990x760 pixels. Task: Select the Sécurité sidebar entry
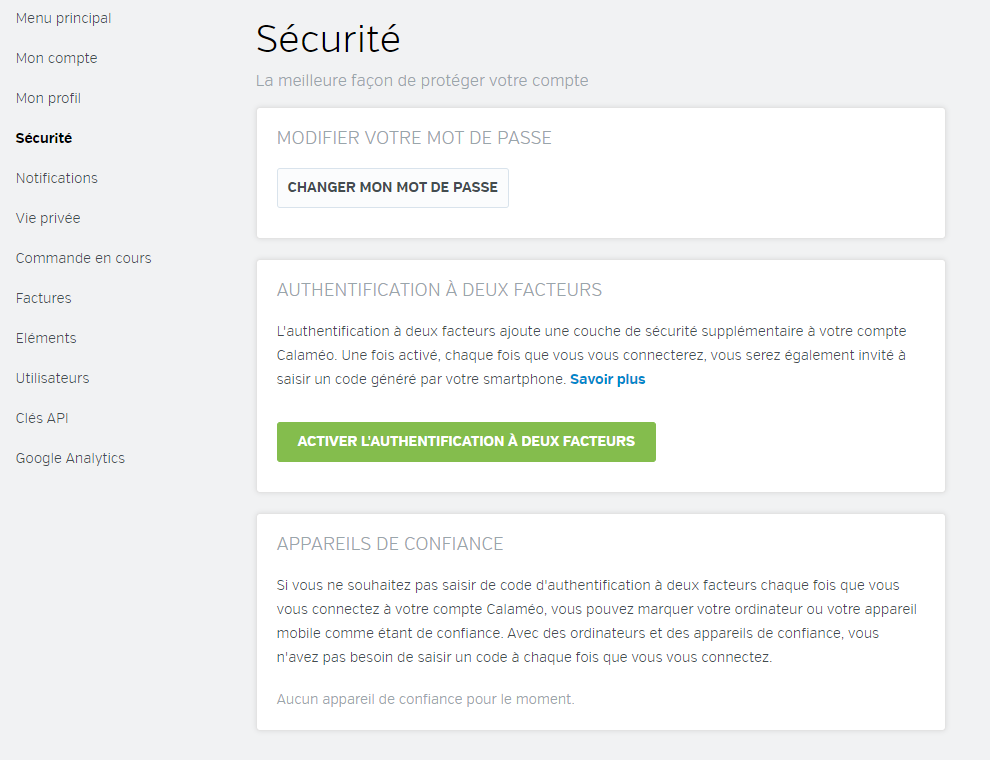tap(44, 138)
